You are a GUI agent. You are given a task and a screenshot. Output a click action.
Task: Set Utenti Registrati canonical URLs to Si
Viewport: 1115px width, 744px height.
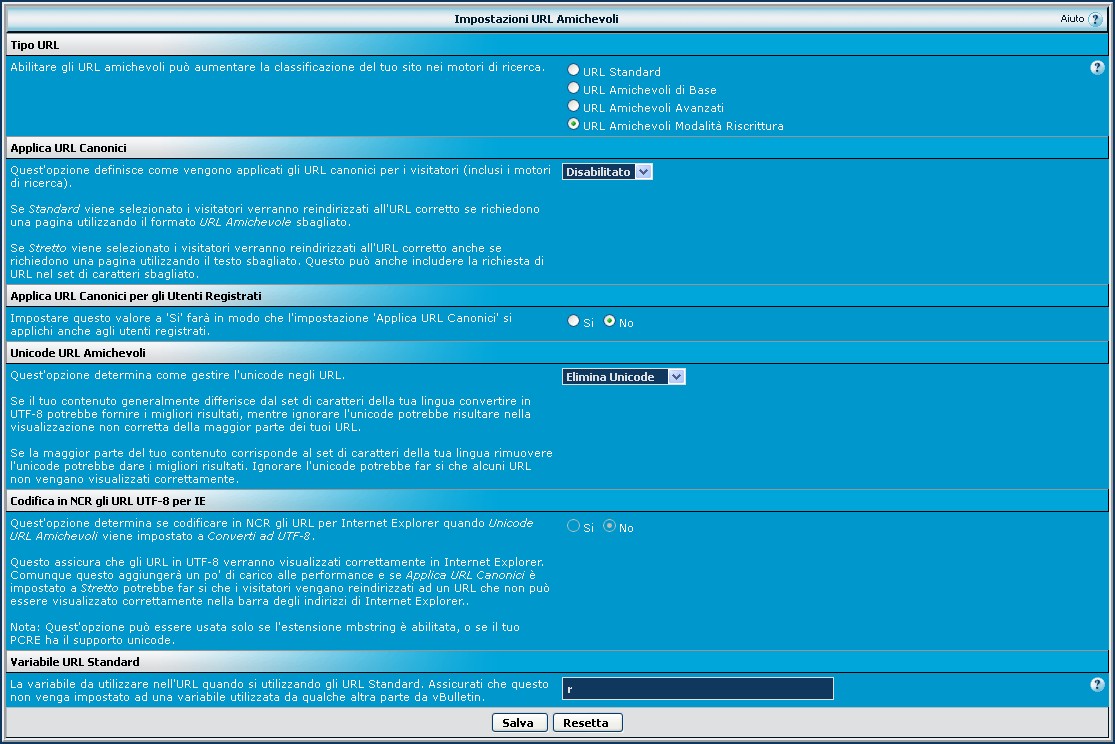[x=573, y=321]
